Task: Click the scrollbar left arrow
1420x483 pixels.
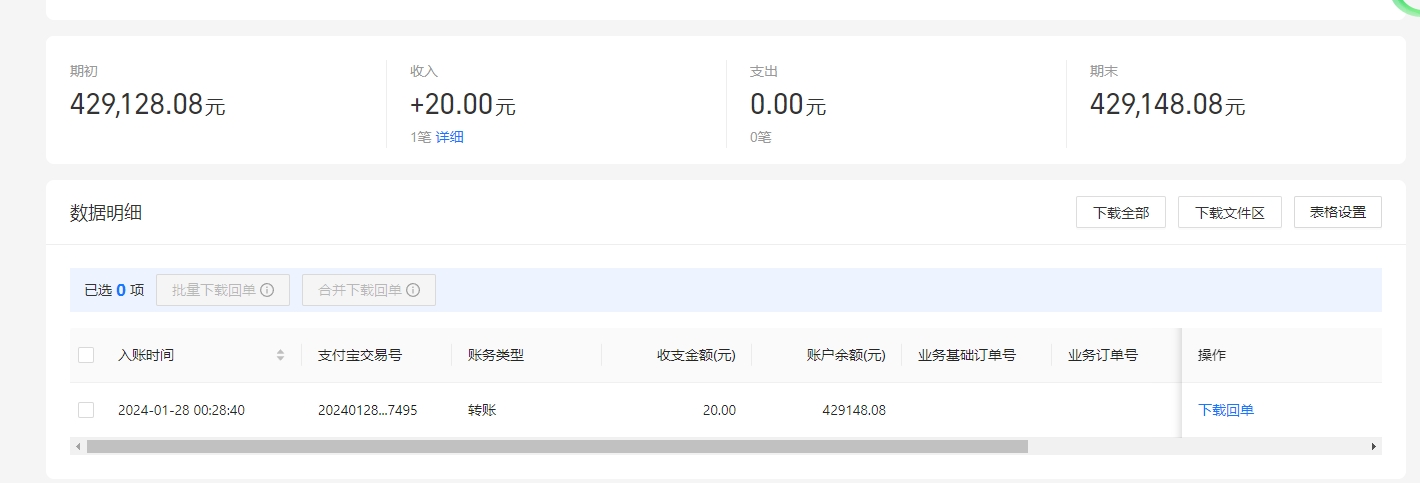Action: pyautogui.click(x=76, y=446)
